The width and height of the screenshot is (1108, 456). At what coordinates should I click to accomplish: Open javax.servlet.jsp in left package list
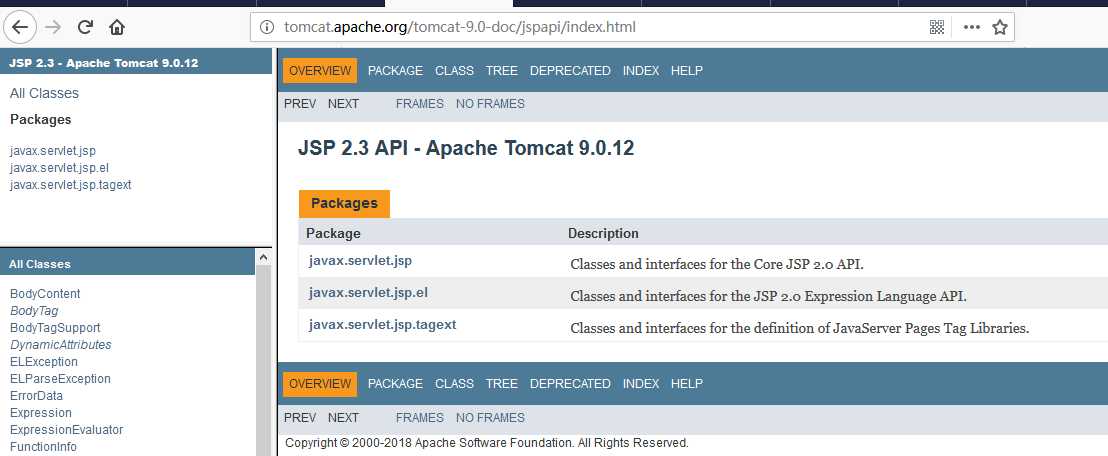[53, 151]
